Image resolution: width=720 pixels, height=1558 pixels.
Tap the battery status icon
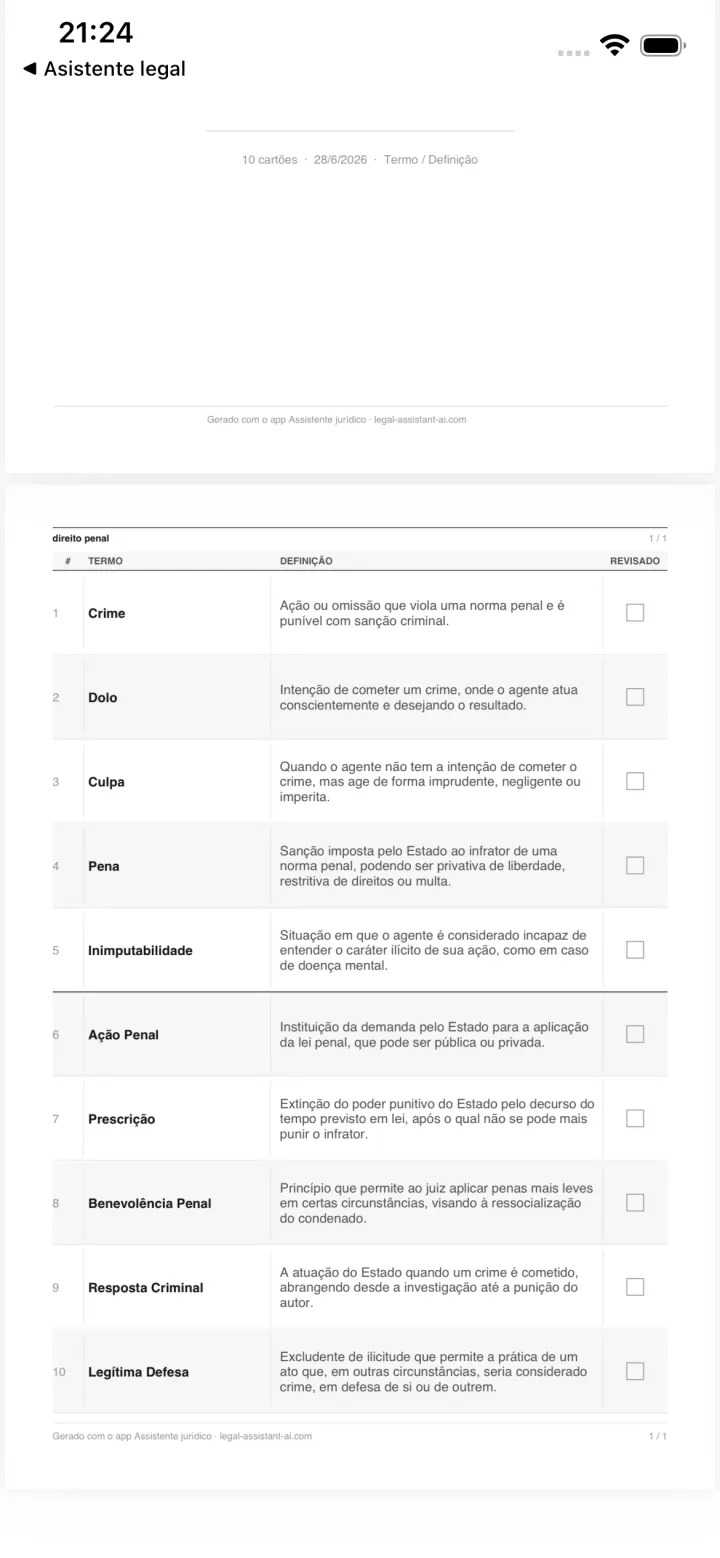point(662,45)
